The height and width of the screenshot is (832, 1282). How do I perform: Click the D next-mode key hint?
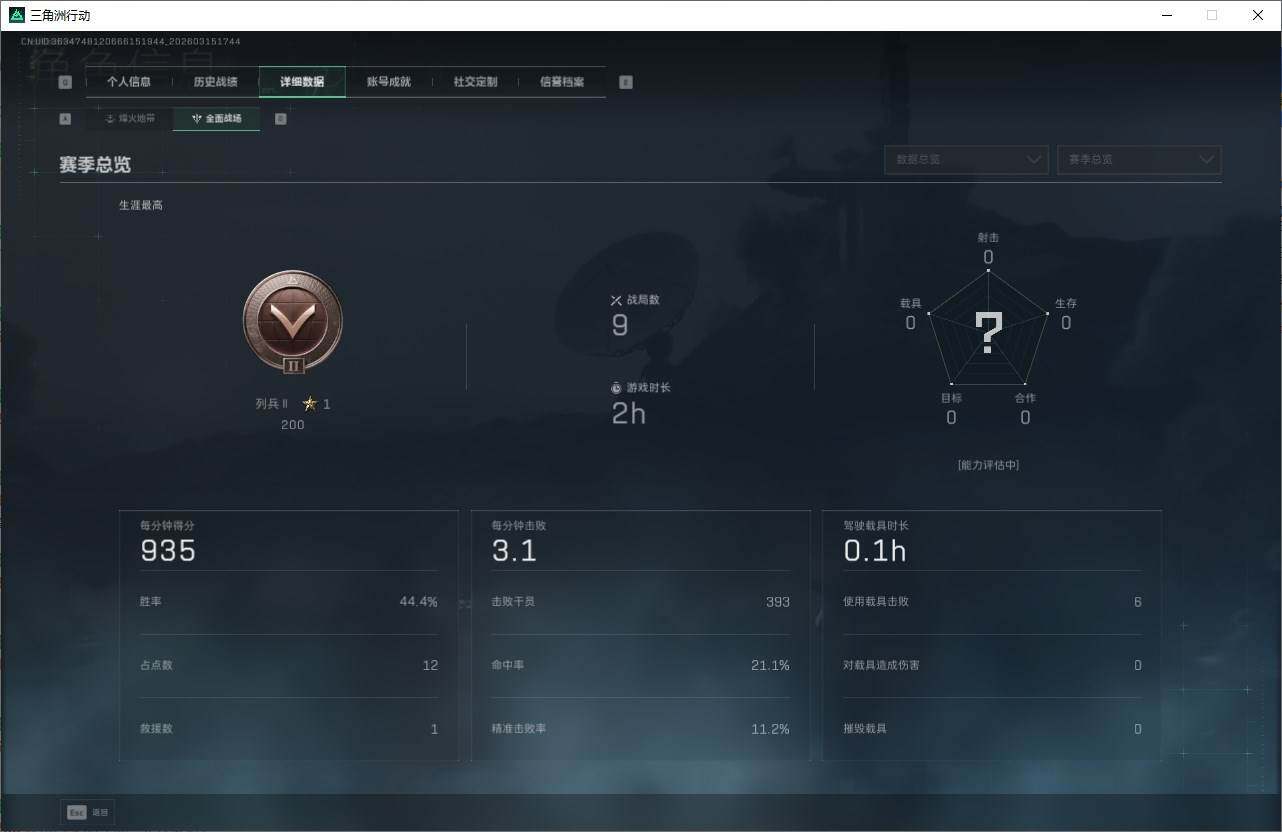[x=280, y=118]
